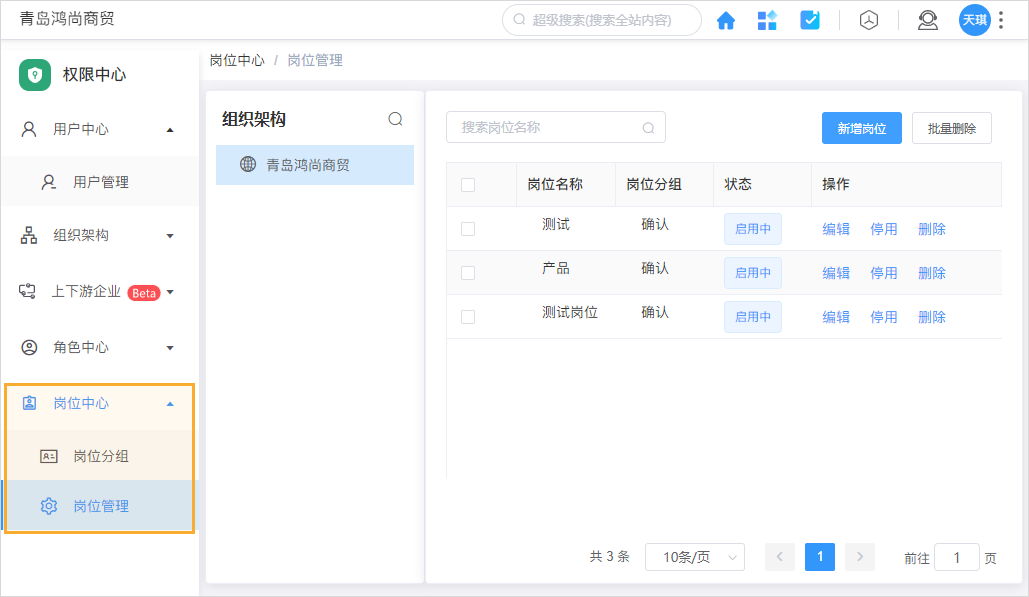Click 停用 on the 测试岗位 row
The height and width of the screenshot is (597, 1029).
[x=883, y=316]
